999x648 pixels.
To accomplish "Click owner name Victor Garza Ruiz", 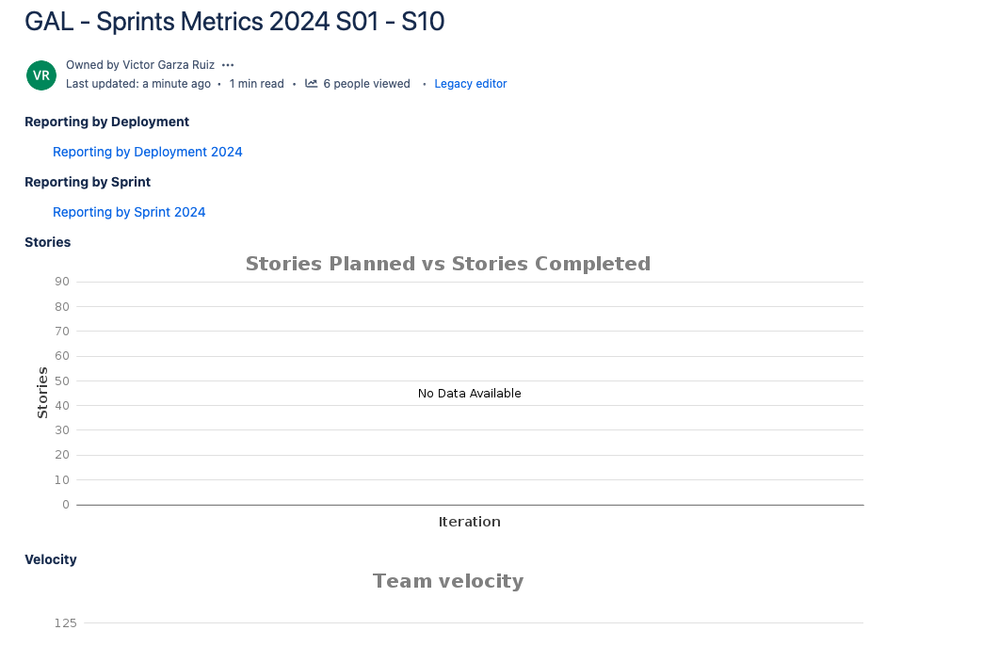I will point(168,65).
